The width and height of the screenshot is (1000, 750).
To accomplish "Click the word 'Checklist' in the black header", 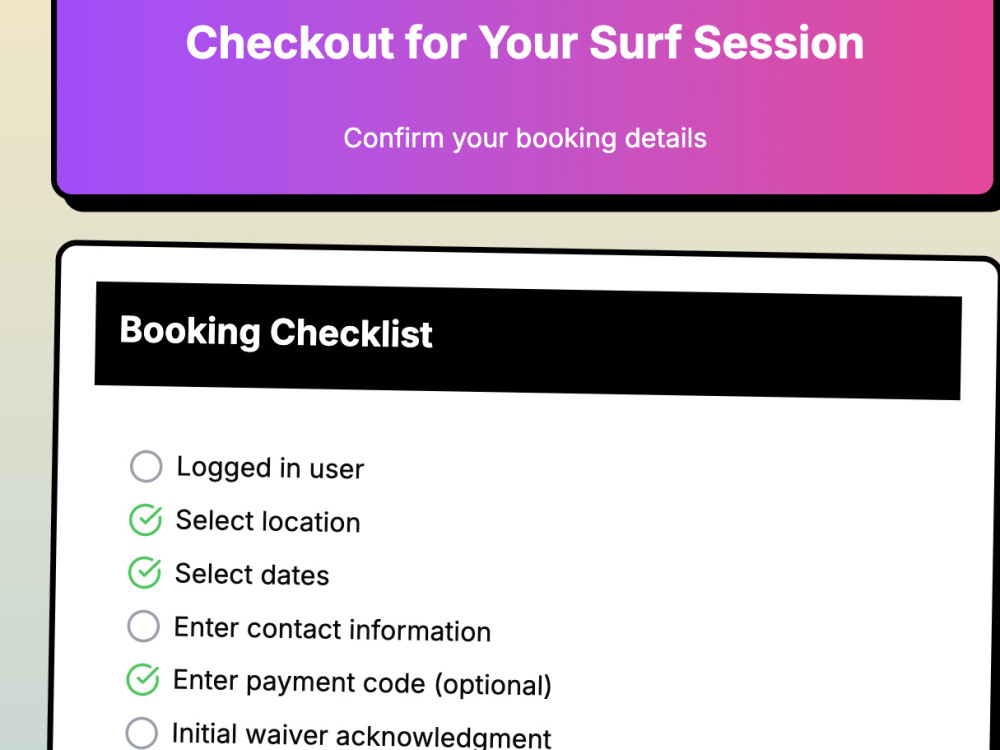I will click(x=351, y=334).
